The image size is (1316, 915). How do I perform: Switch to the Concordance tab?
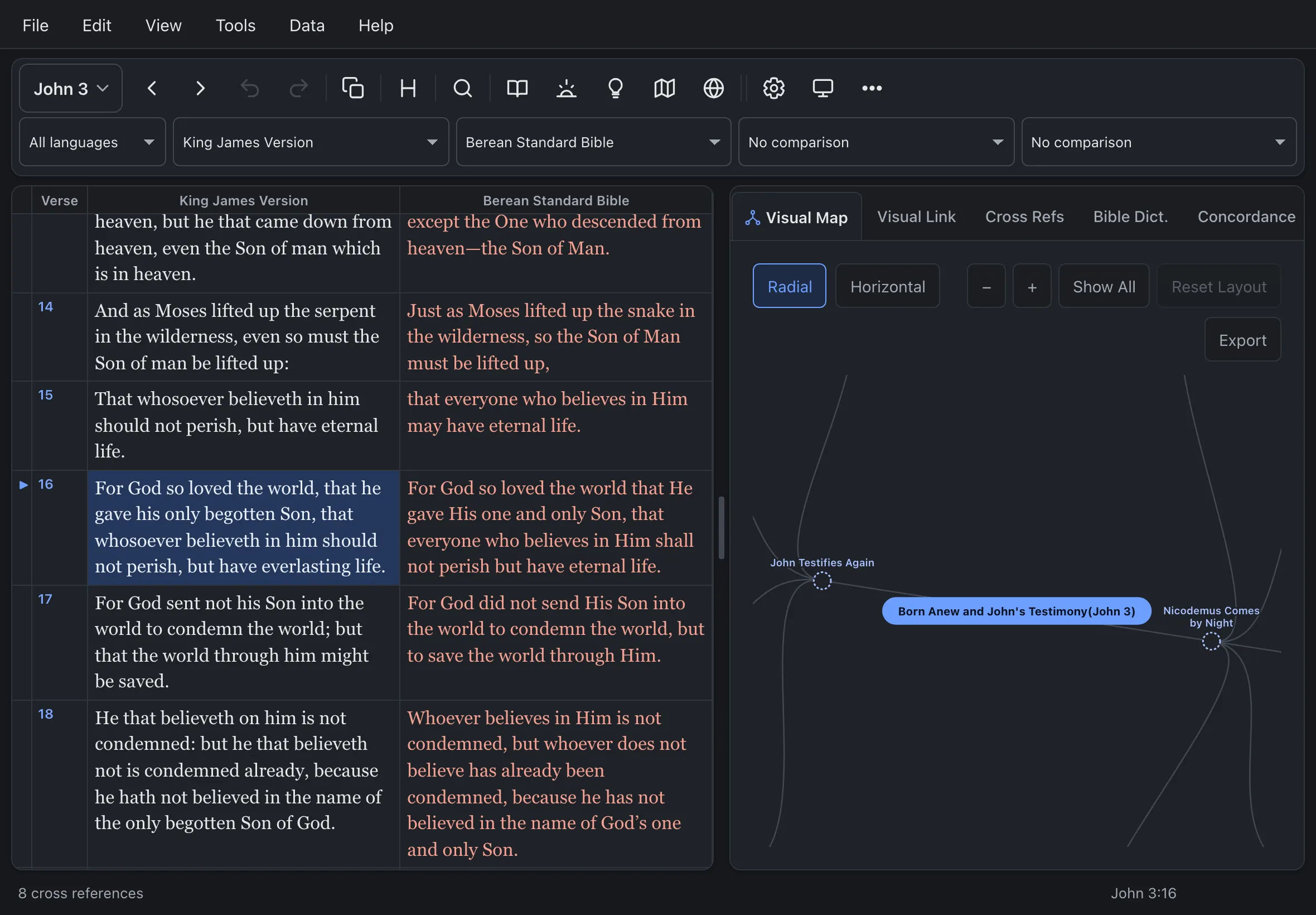coord(1246,216)
